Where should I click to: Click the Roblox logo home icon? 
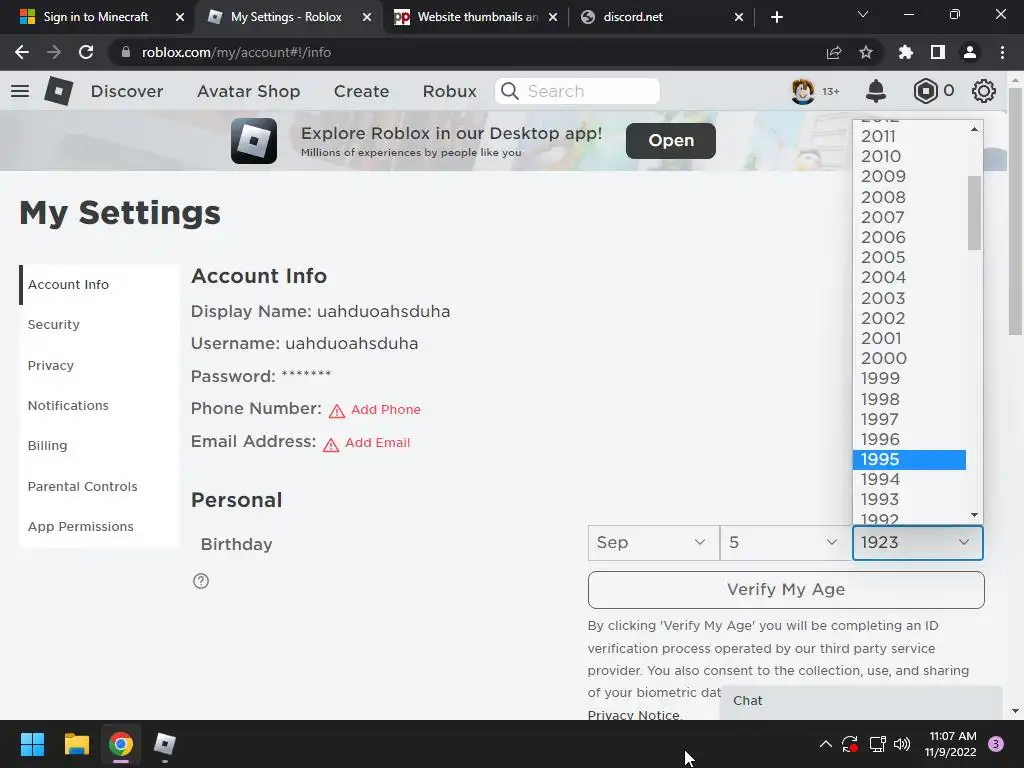point(59,91)
